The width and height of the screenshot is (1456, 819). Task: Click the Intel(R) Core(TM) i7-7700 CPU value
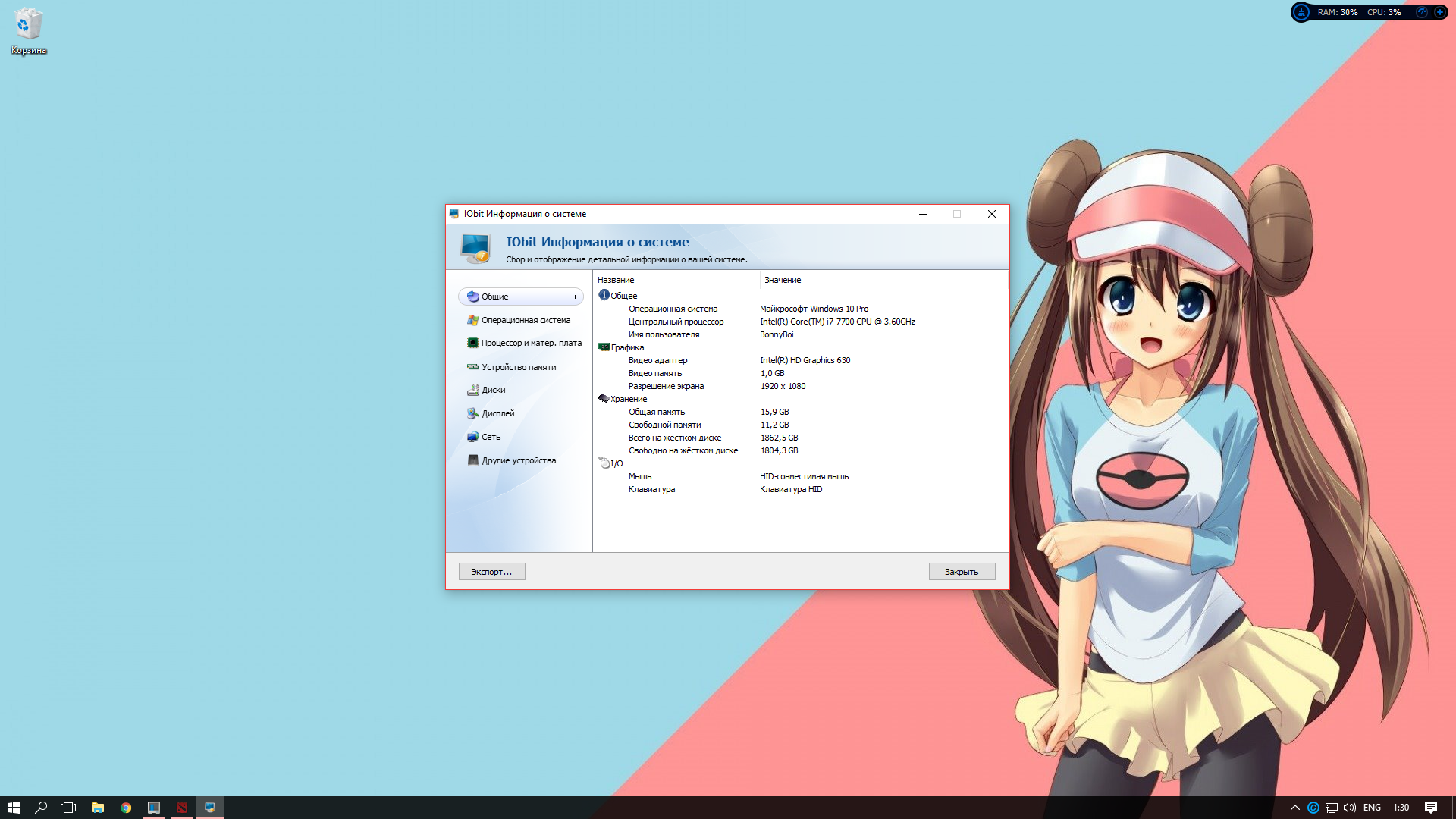tap(837, 322)
